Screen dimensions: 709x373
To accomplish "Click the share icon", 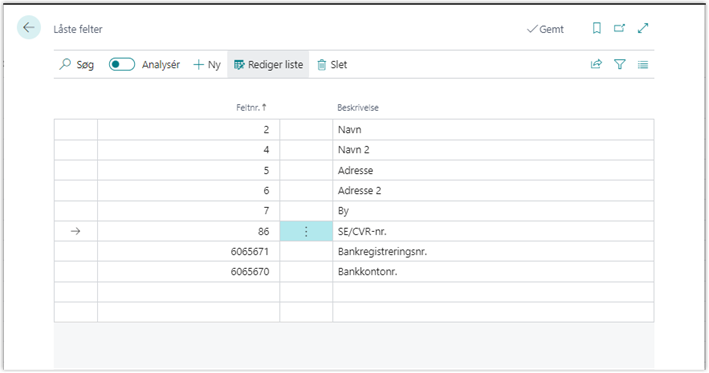I will tap(596, 64).
